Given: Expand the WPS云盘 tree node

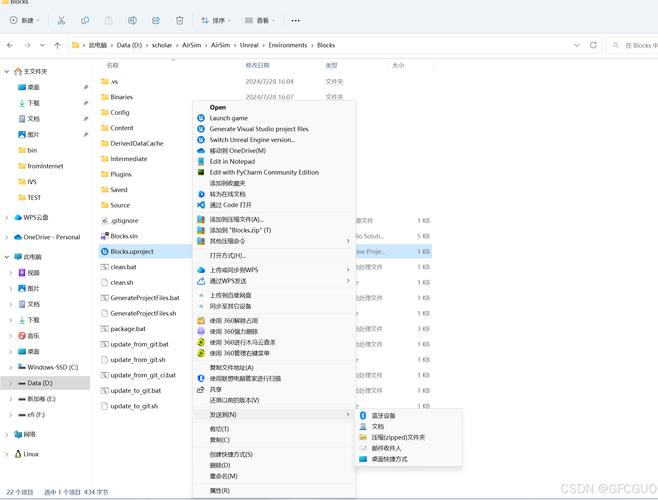Looking at the screenshot, I should click(x=7, y=217).
